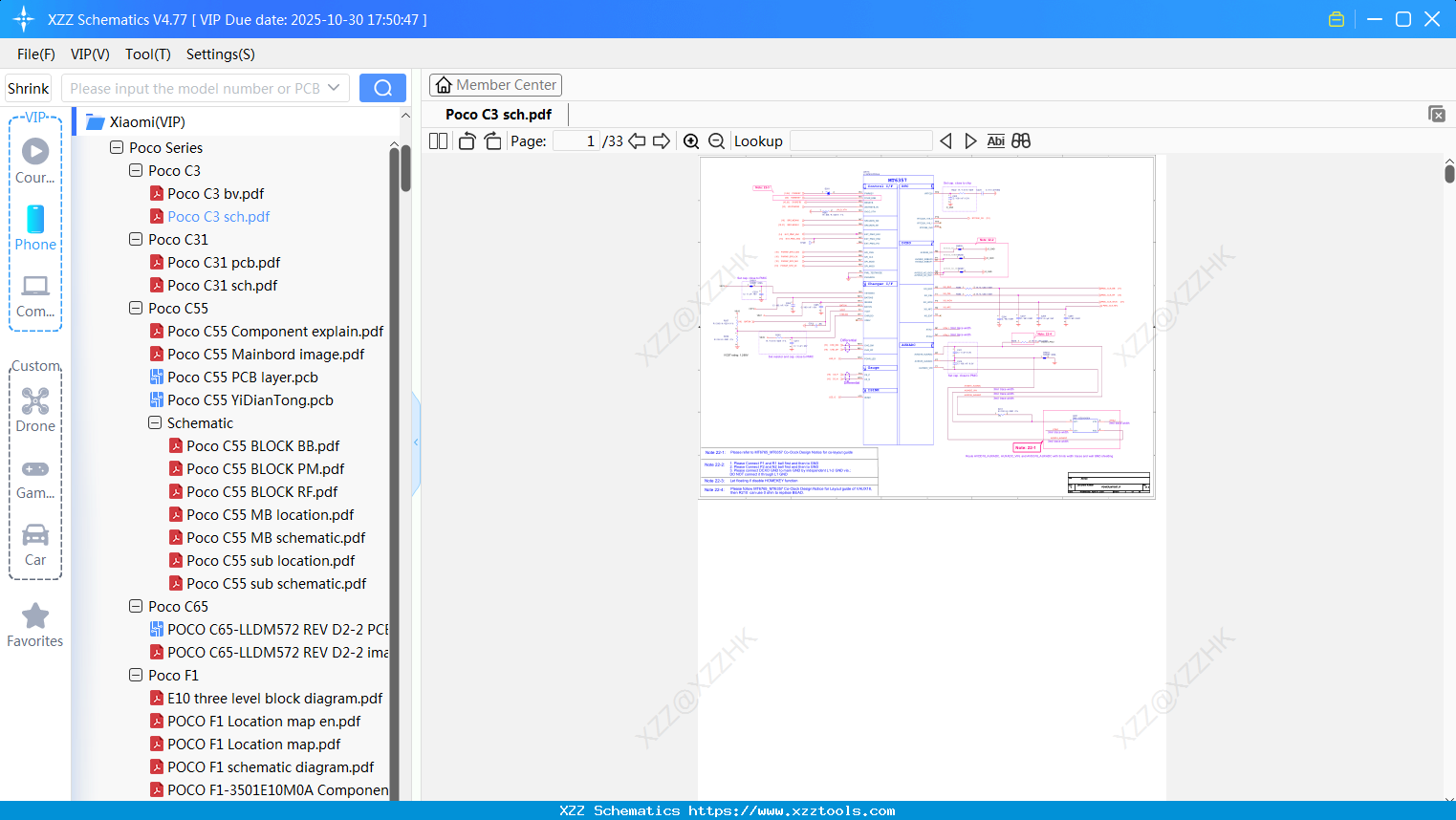Open the Tool(T) menu
This screenshot has width=1456, height=820.
pos(148,54)
